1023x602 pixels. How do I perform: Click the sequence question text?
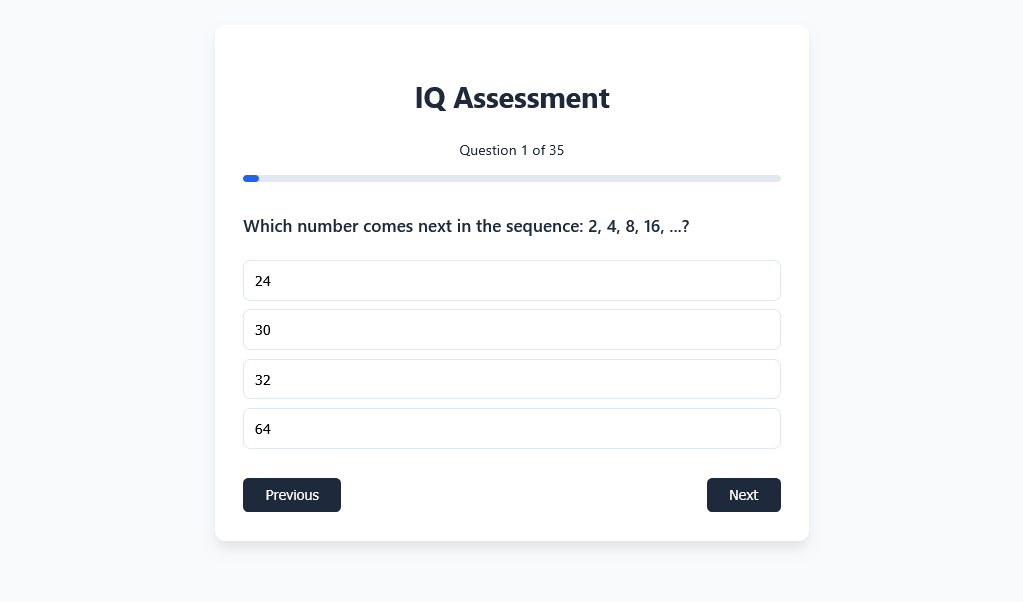(x=466, y=226)
